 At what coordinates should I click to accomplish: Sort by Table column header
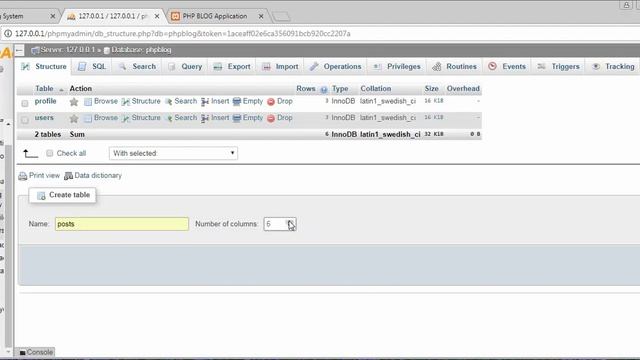click(x=44, y=89)
